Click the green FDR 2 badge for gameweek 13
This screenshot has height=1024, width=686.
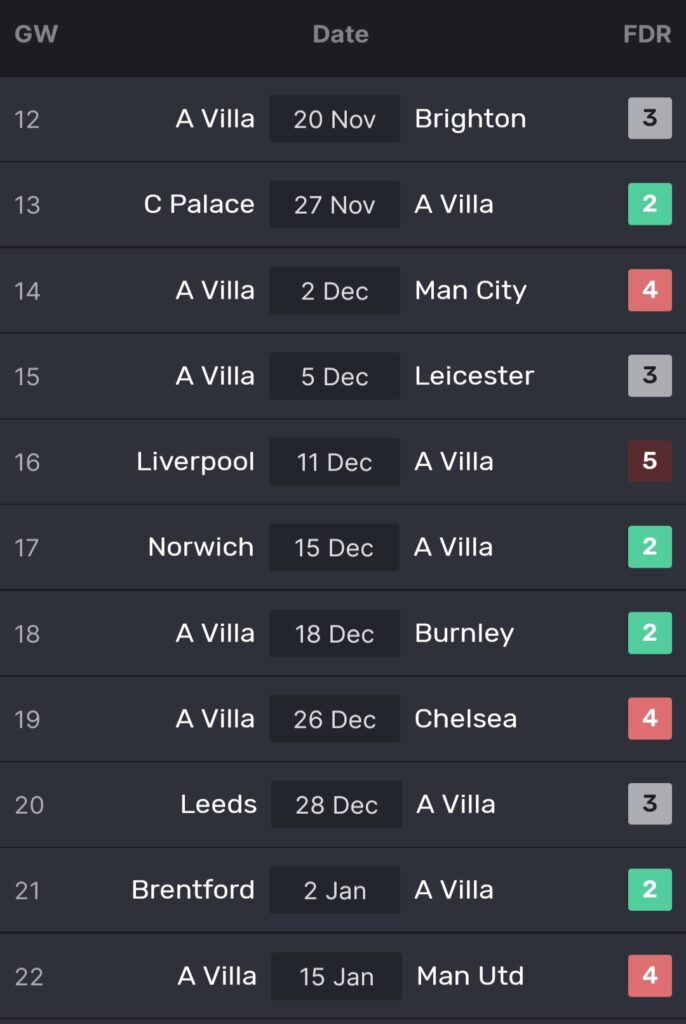coord(649,204)
